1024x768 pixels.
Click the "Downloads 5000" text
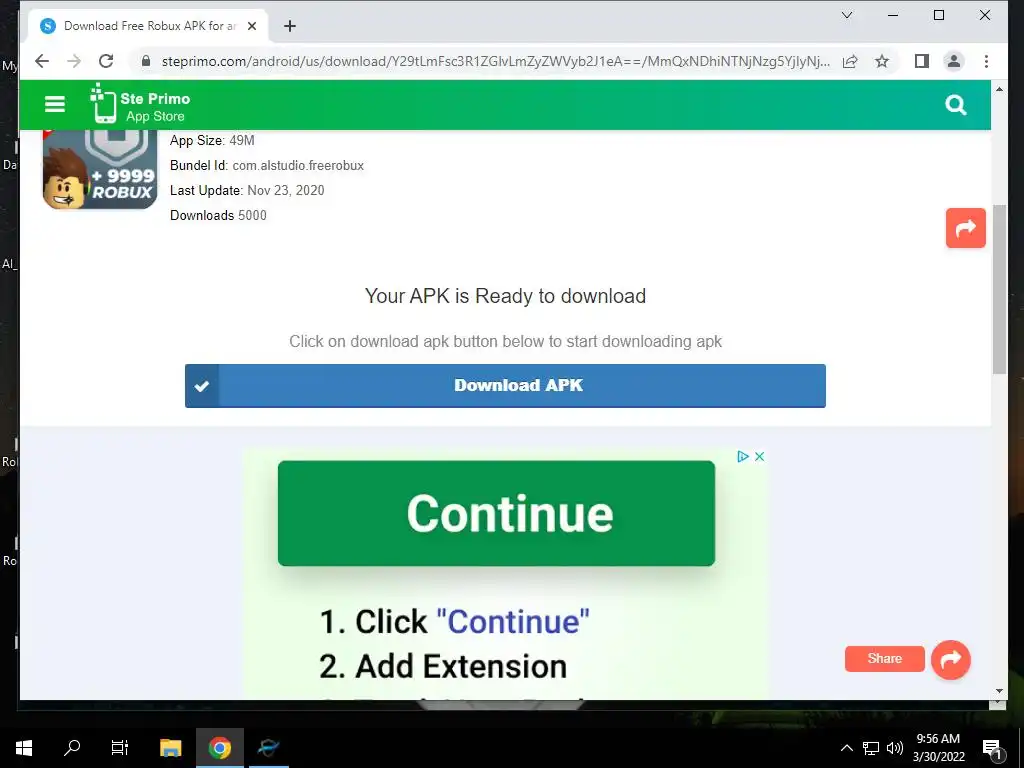(x=218, y=215)
